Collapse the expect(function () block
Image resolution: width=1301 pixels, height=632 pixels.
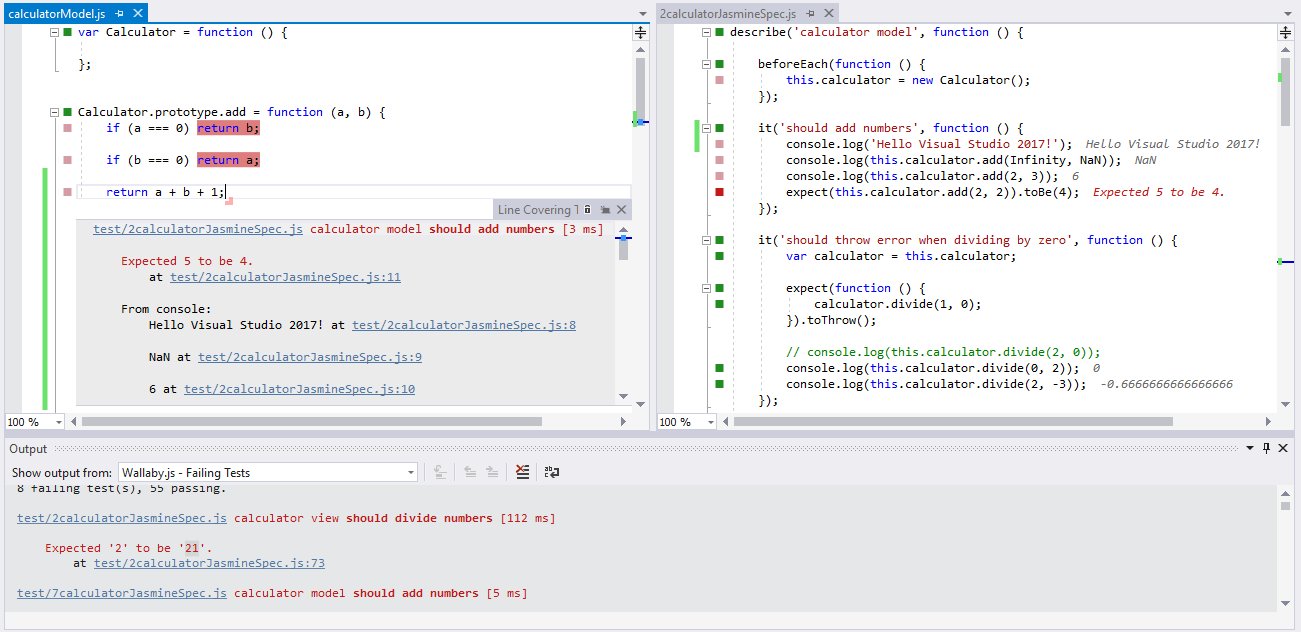click(x=706, y=288)
